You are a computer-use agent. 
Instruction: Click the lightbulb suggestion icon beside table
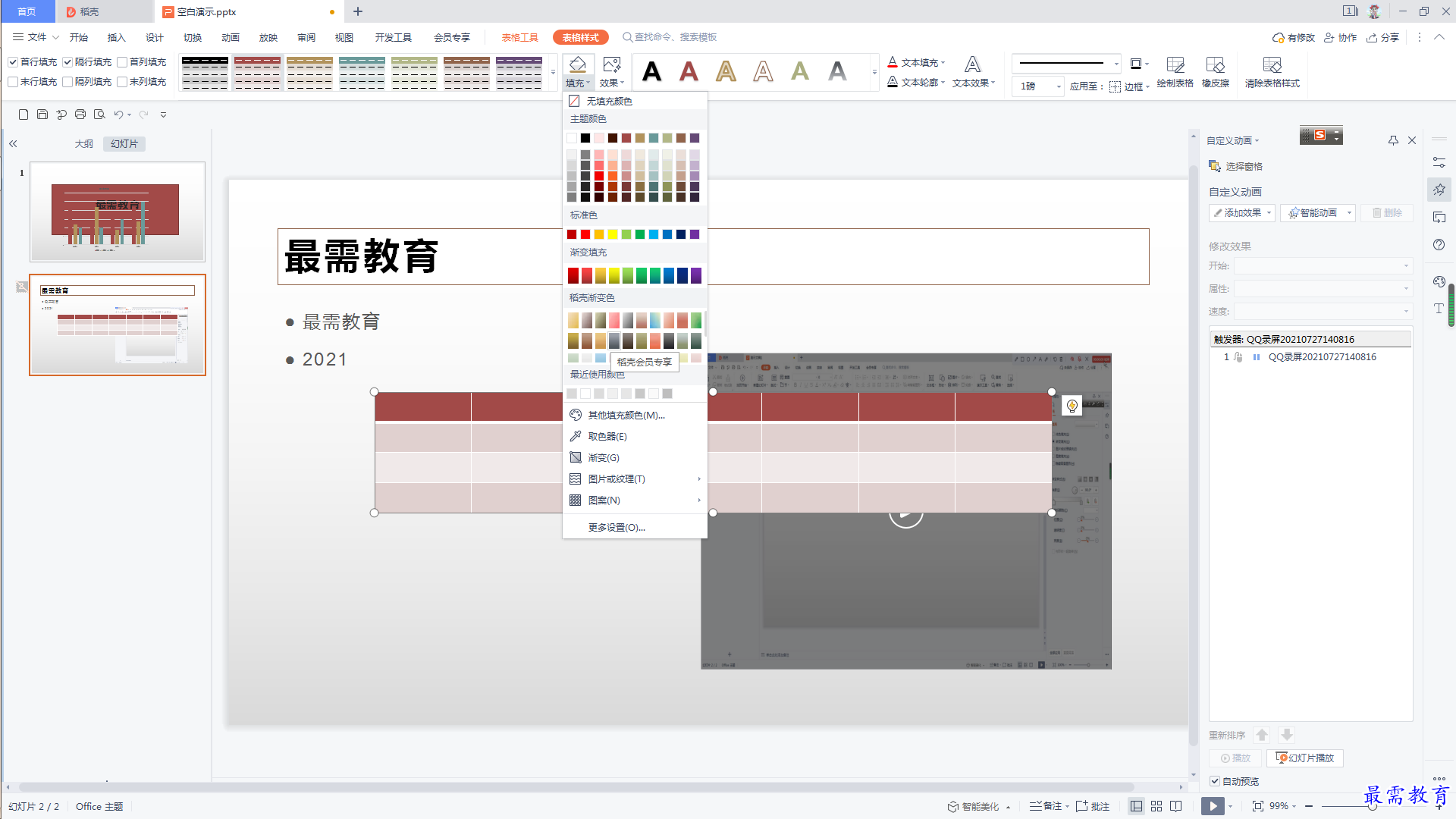pyautogui.click(x=1072, y=406)
